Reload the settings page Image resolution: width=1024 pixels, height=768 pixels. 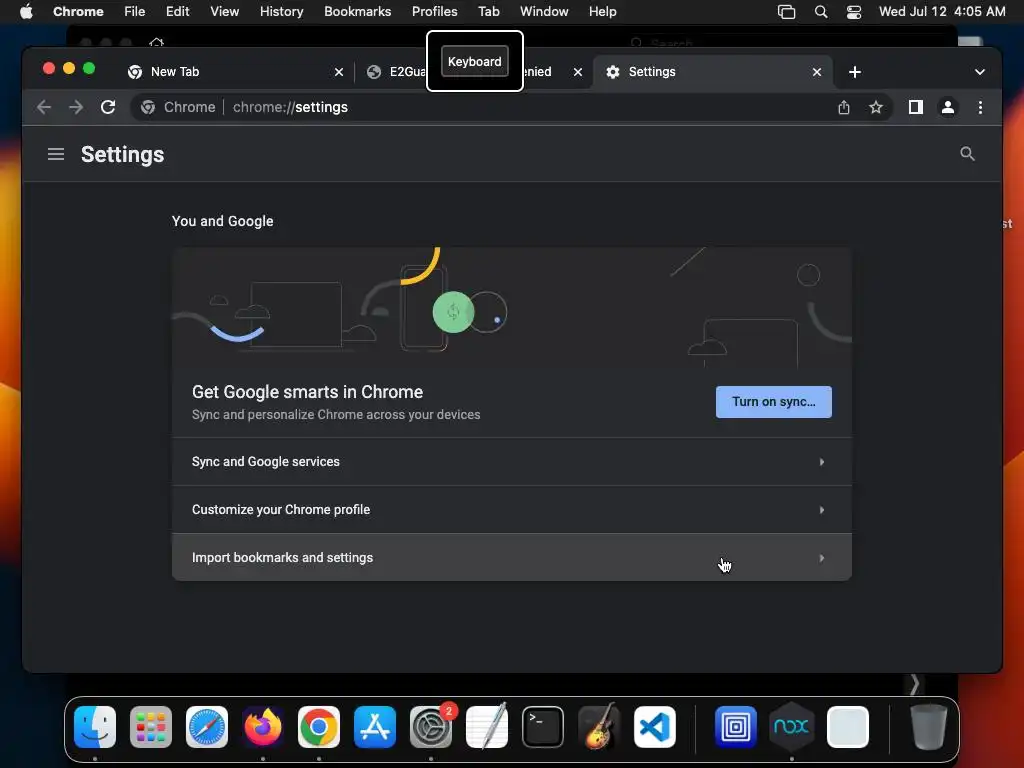108,107
